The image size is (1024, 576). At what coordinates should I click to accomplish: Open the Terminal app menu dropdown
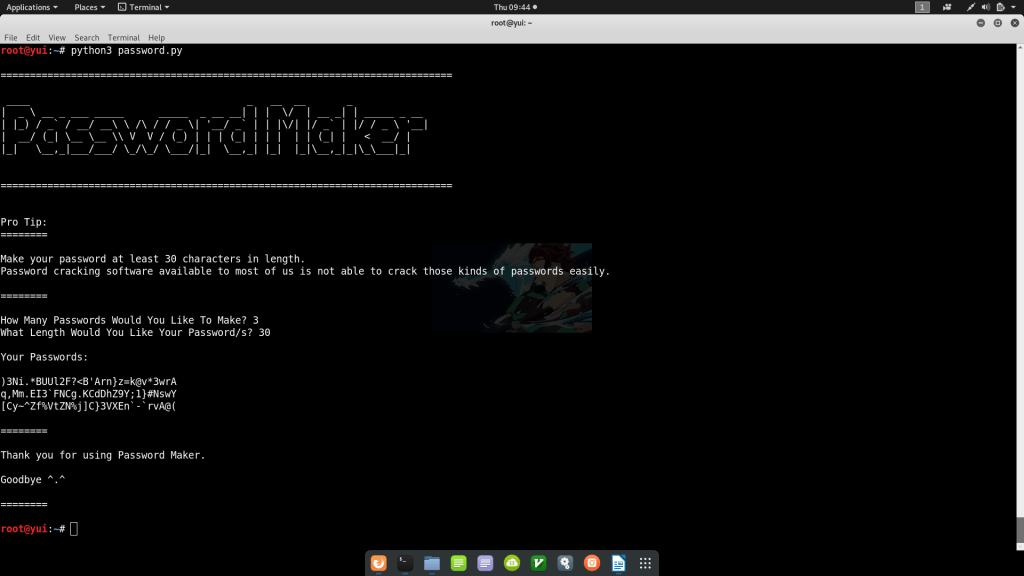pos(144,7)
